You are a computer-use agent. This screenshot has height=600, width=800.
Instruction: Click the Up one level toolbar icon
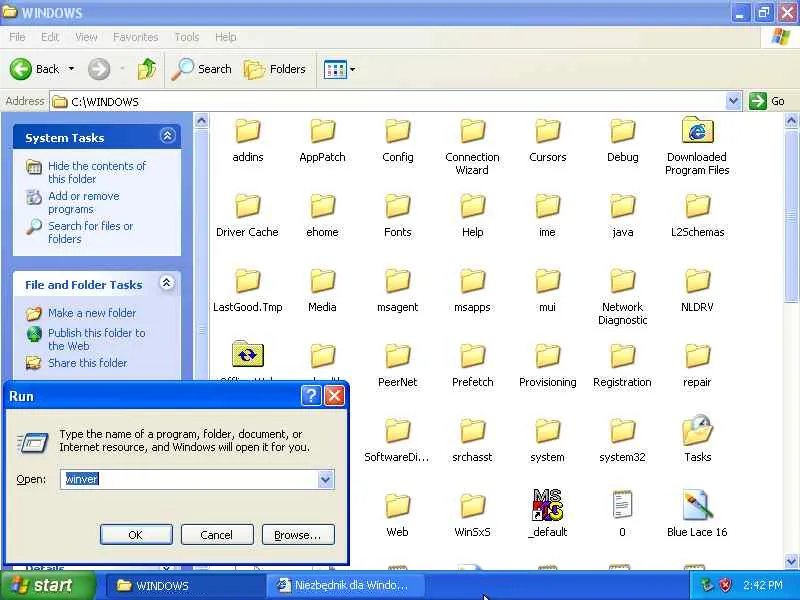click(x=147, y=69)
